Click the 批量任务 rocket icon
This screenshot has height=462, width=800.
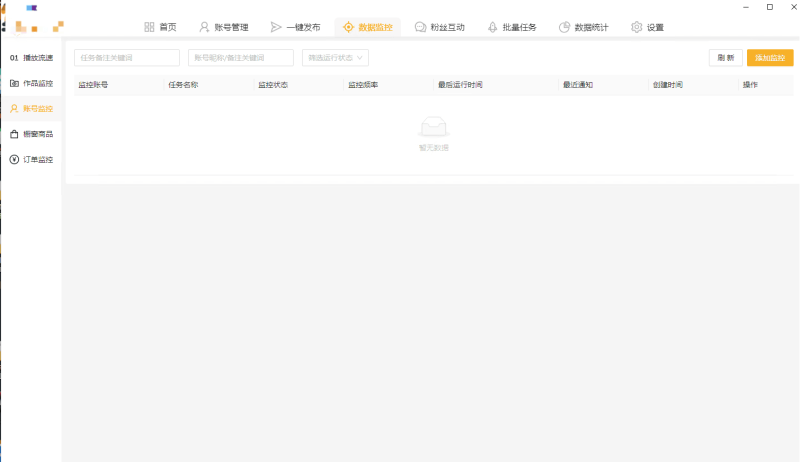coord(492,27)
